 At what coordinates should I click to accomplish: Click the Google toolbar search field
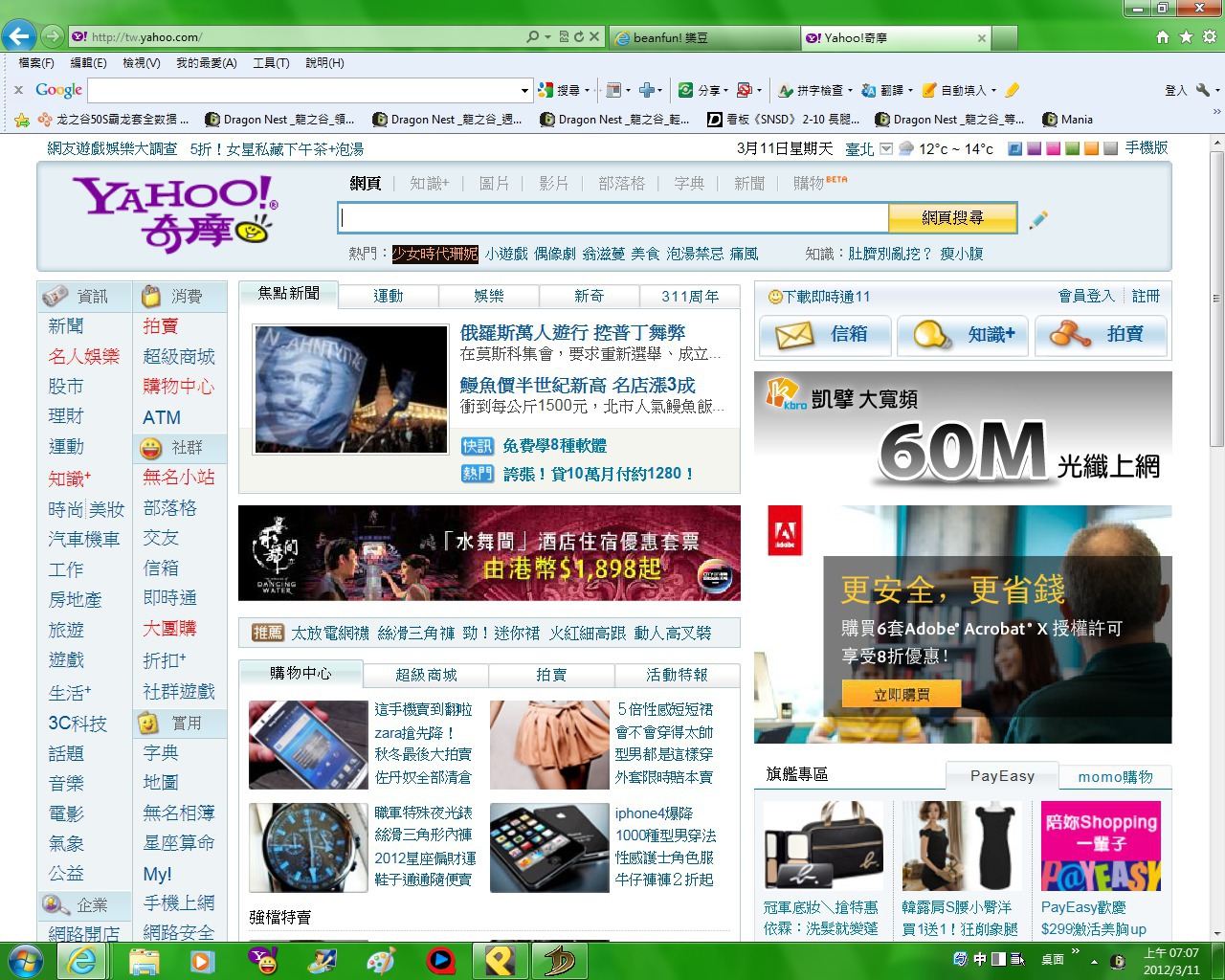pos(304,90)
